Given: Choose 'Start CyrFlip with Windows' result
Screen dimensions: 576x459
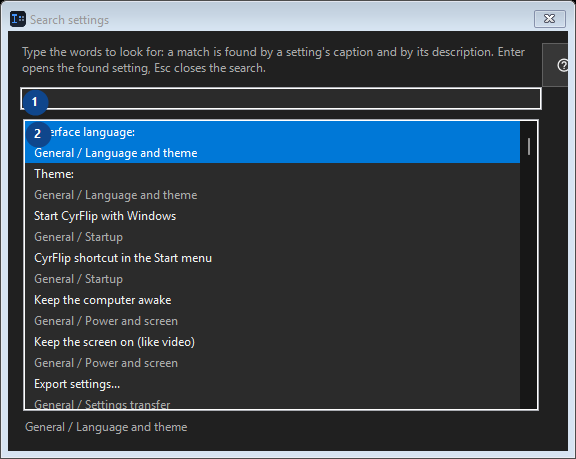Looking at the screenshot, I should coord(272,226).
